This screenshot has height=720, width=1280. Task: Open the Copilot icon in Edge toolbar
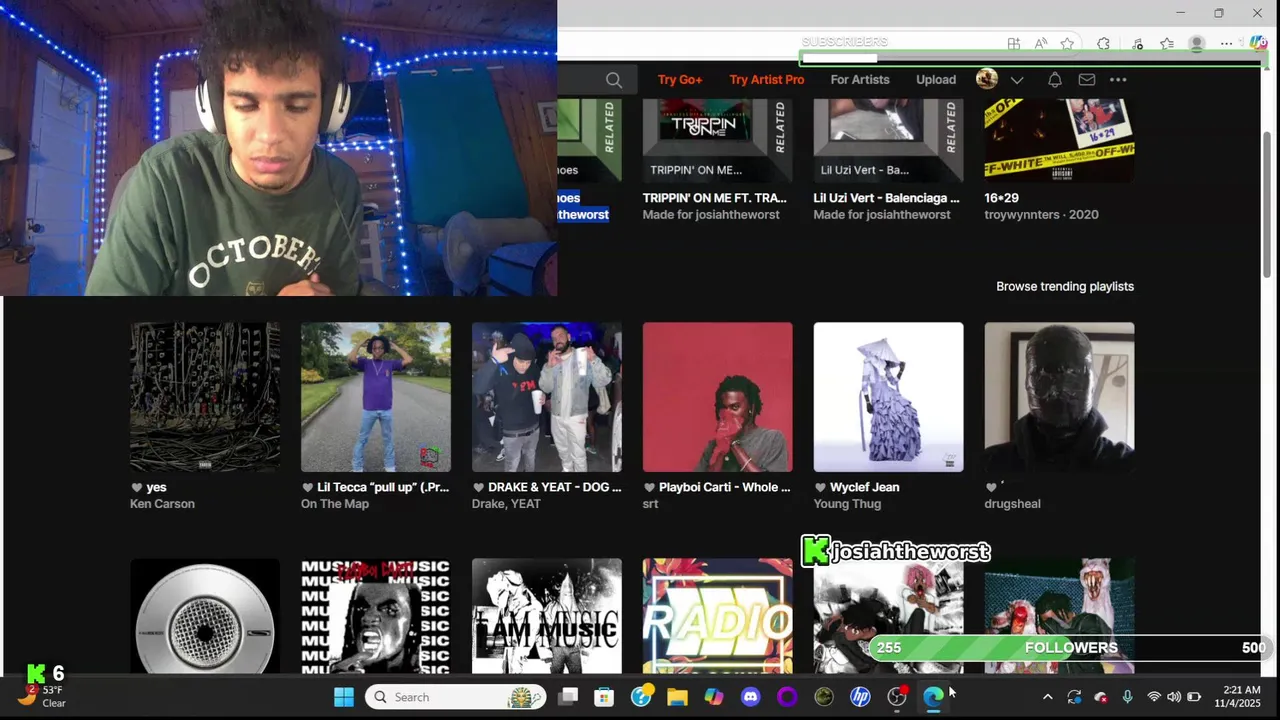click(x=1259, y=43)
